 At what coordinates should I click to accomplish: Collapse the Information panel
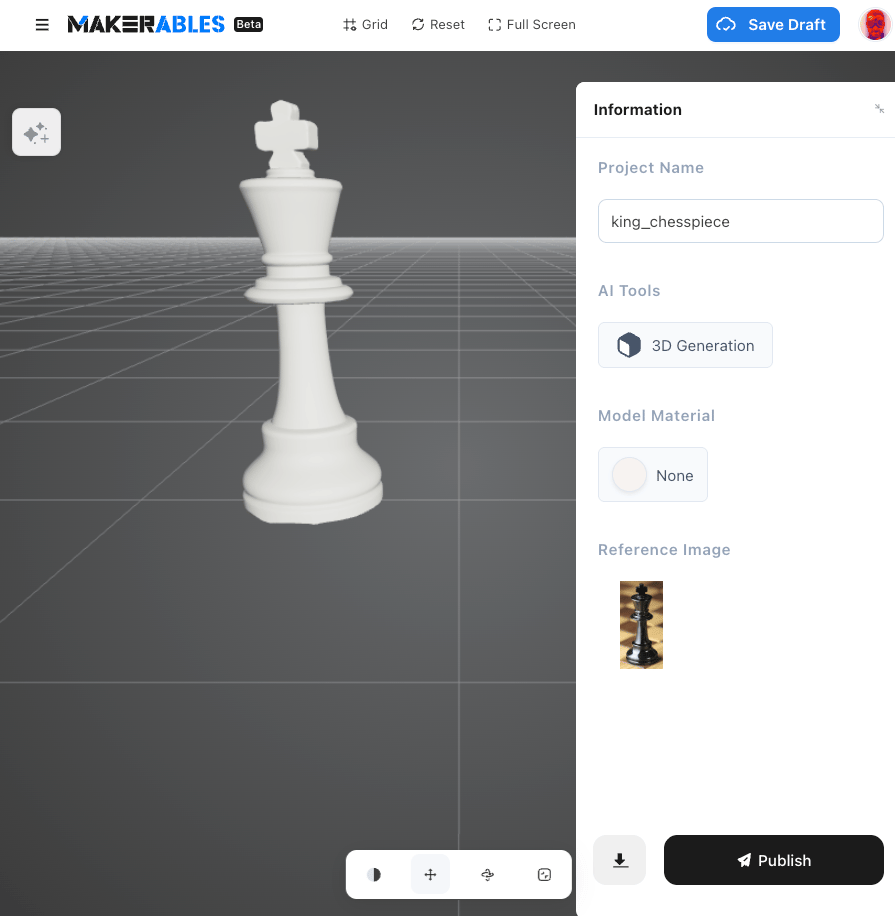coord(879,109)
